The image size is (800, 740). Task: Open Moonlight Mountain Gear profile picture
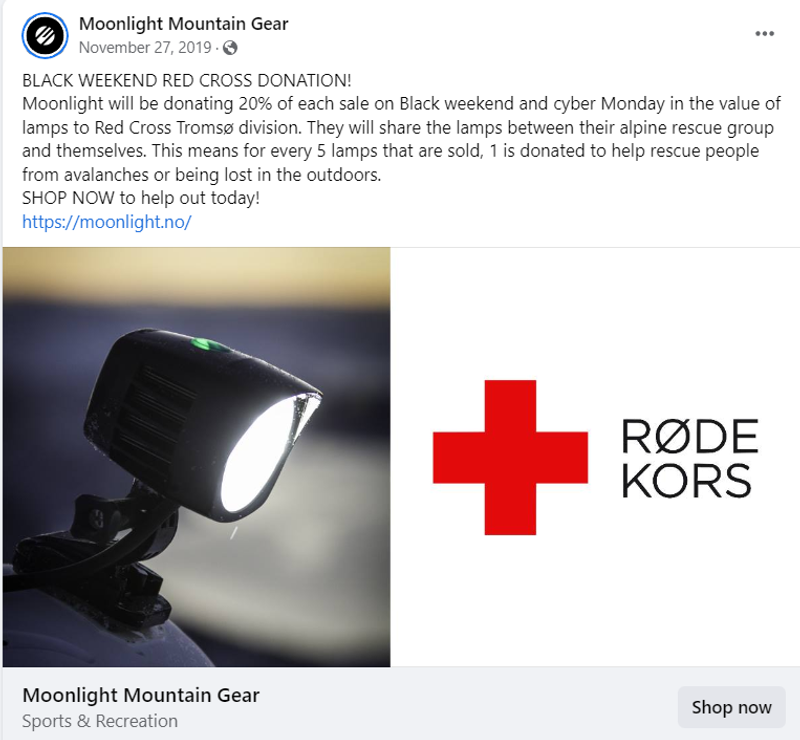[x=45, y=36]
